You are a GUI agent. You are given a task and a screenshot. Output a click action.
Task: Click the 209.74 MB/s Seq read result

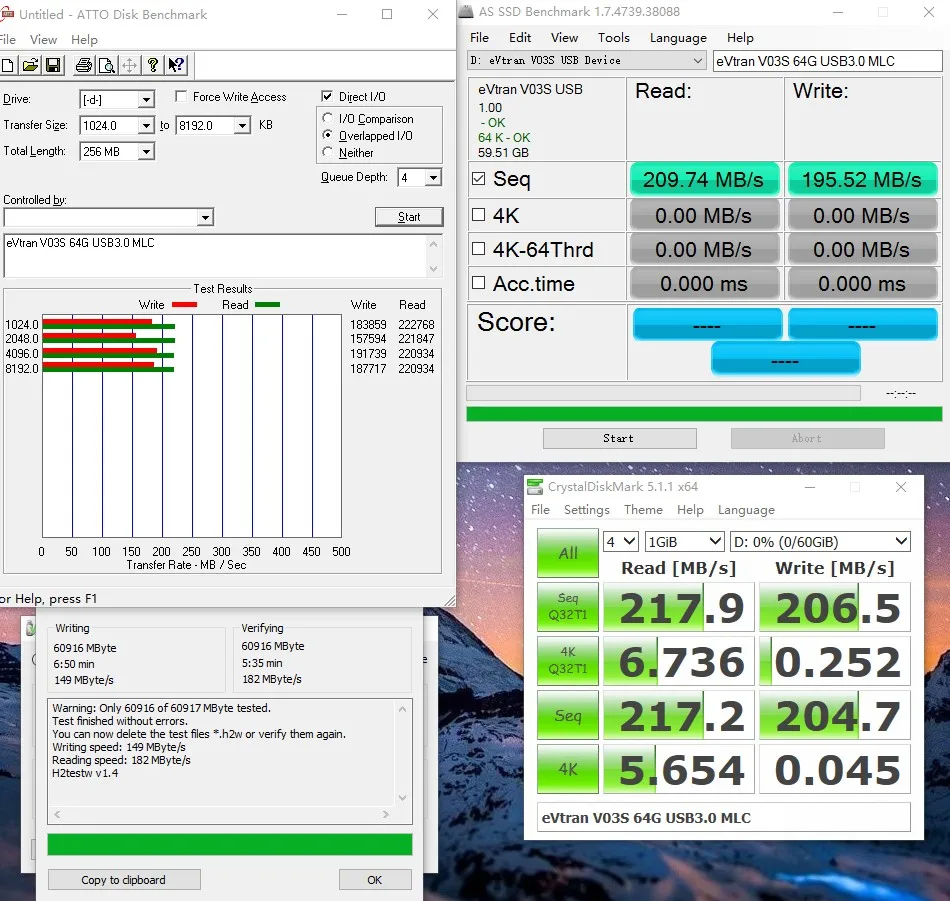pyautogui.click(x=704, y=179)
